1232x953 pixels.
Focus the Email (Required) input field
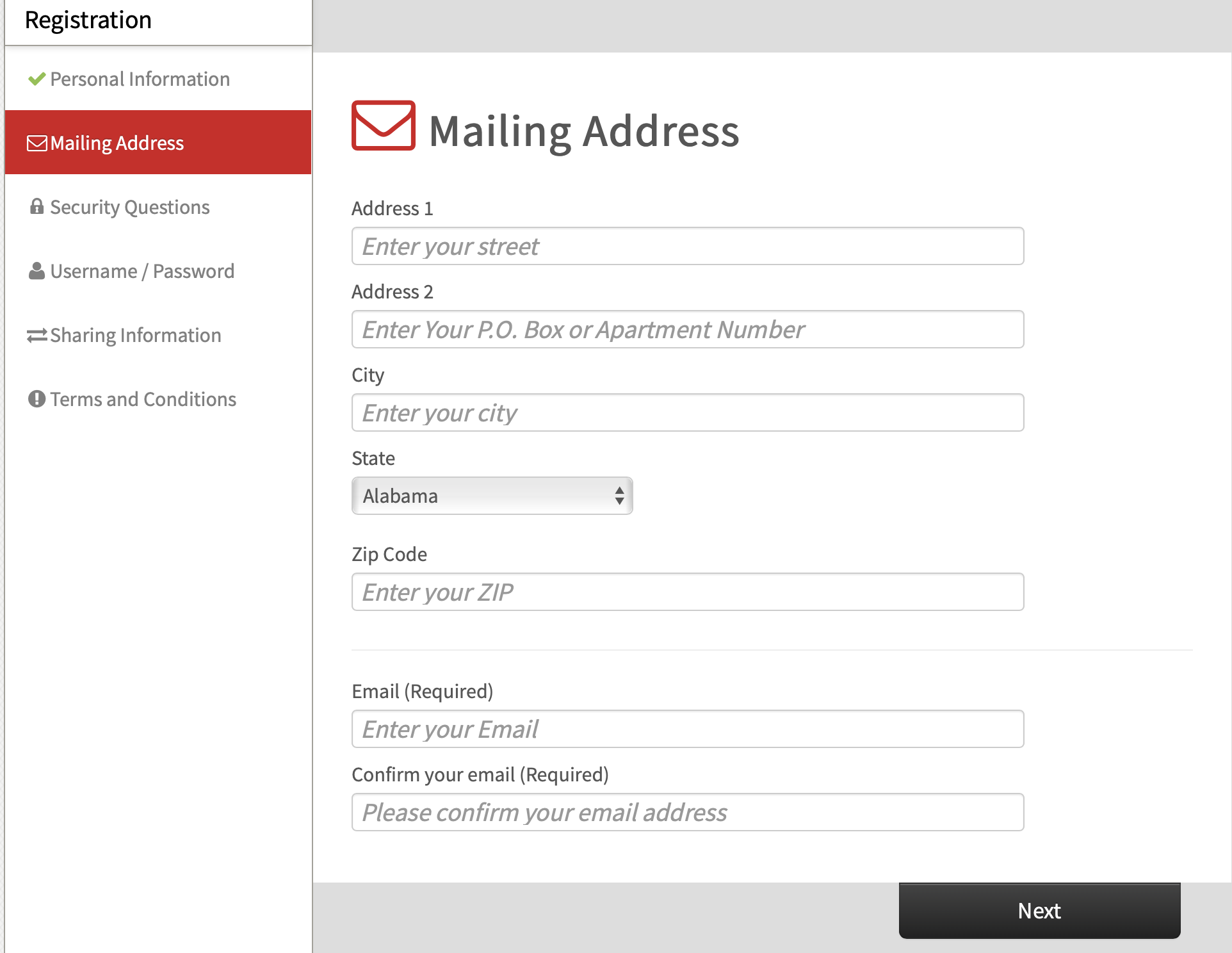click(x=687, y=729)
